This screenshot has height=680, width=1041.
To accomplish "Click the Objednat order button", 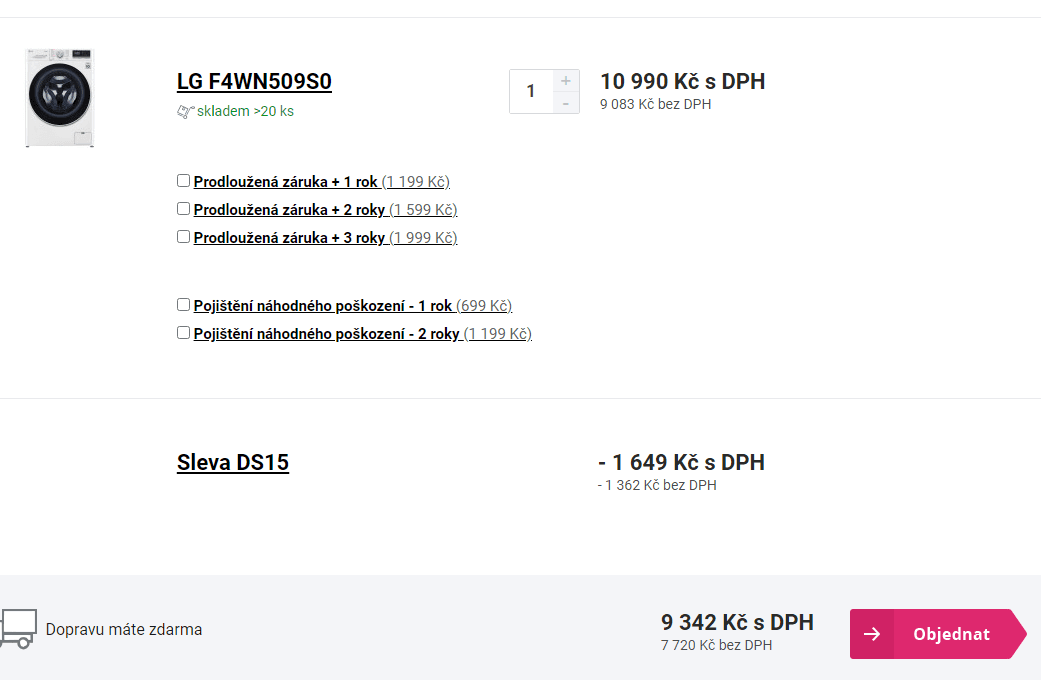I will tap(938, 634).
